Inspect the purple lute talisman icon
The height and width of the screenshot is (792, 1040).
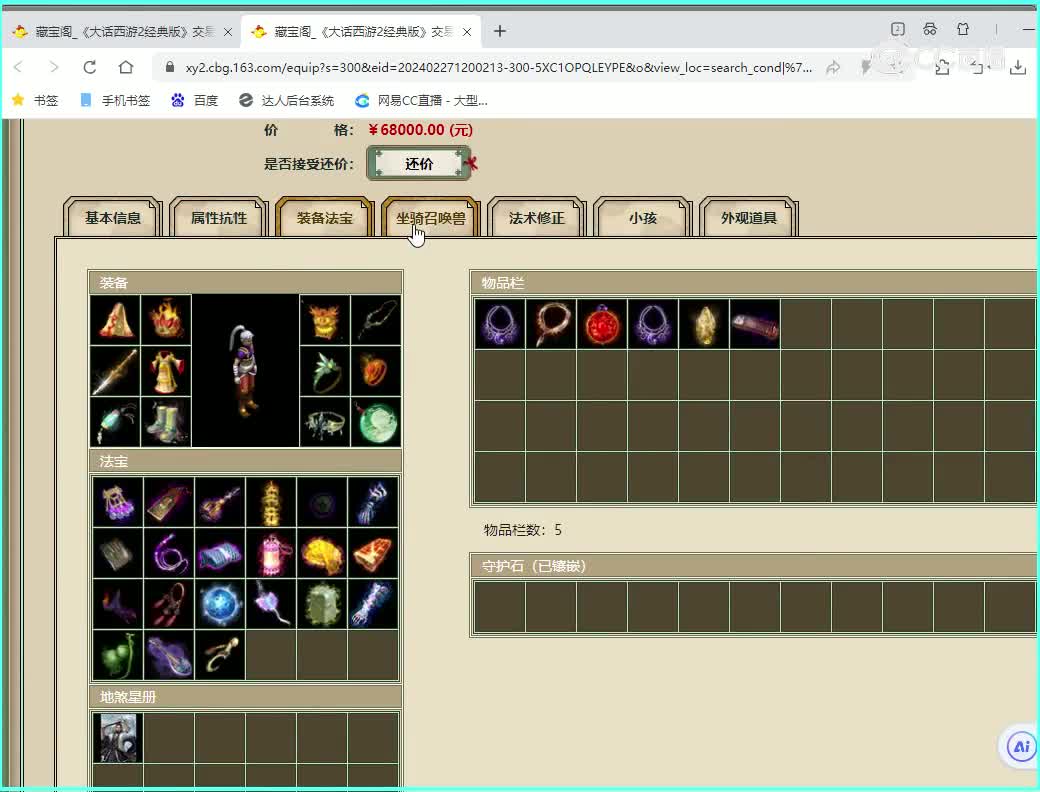pos(169,655)
